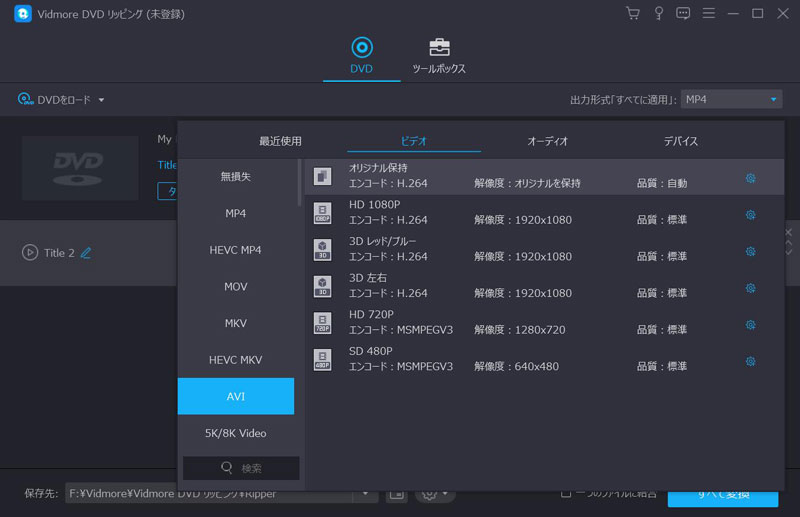Open the DVDをロード dropdown arrow

click(101, 100)
